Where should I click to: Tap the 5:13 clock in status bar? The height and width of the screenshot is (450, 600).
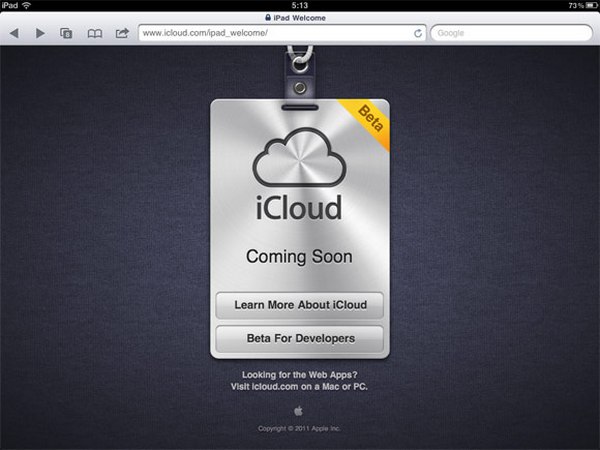(x=300, y=5)
